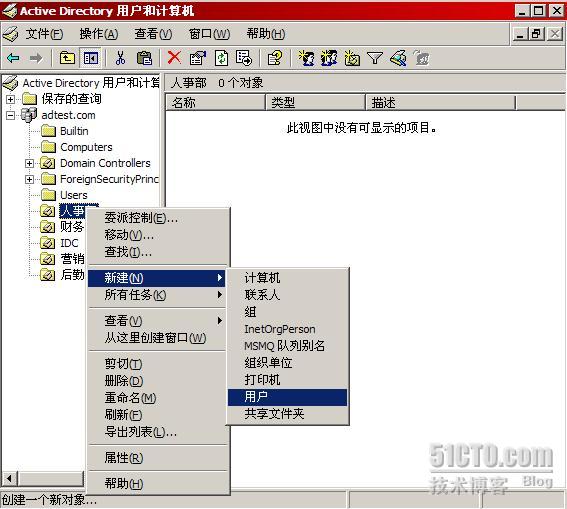Open the 所有任务(K) submenu

(x=157, y=295)
